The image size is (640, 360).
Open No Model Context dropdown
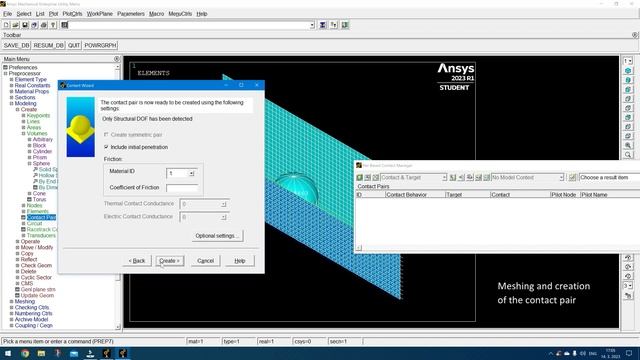click(x=561, y=178)
